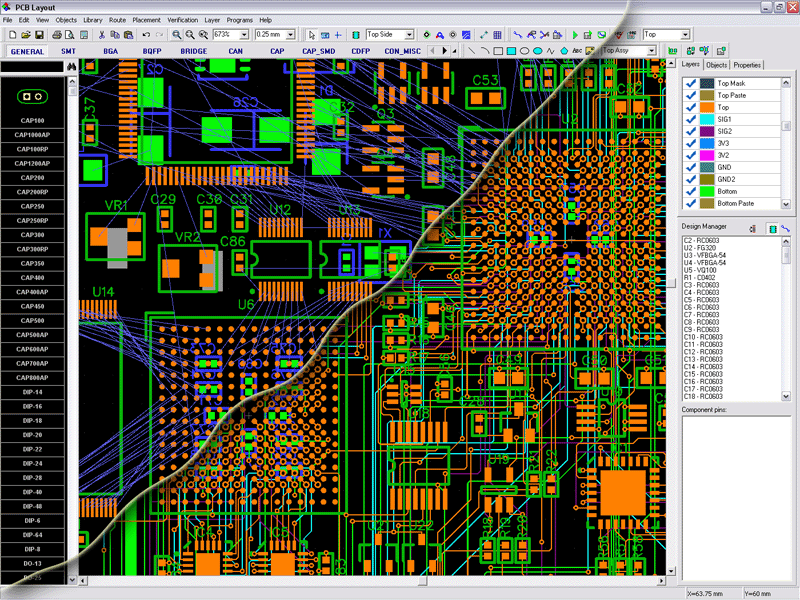
Task: Open the Top layer selector dropdown
Action: point(685,35)
